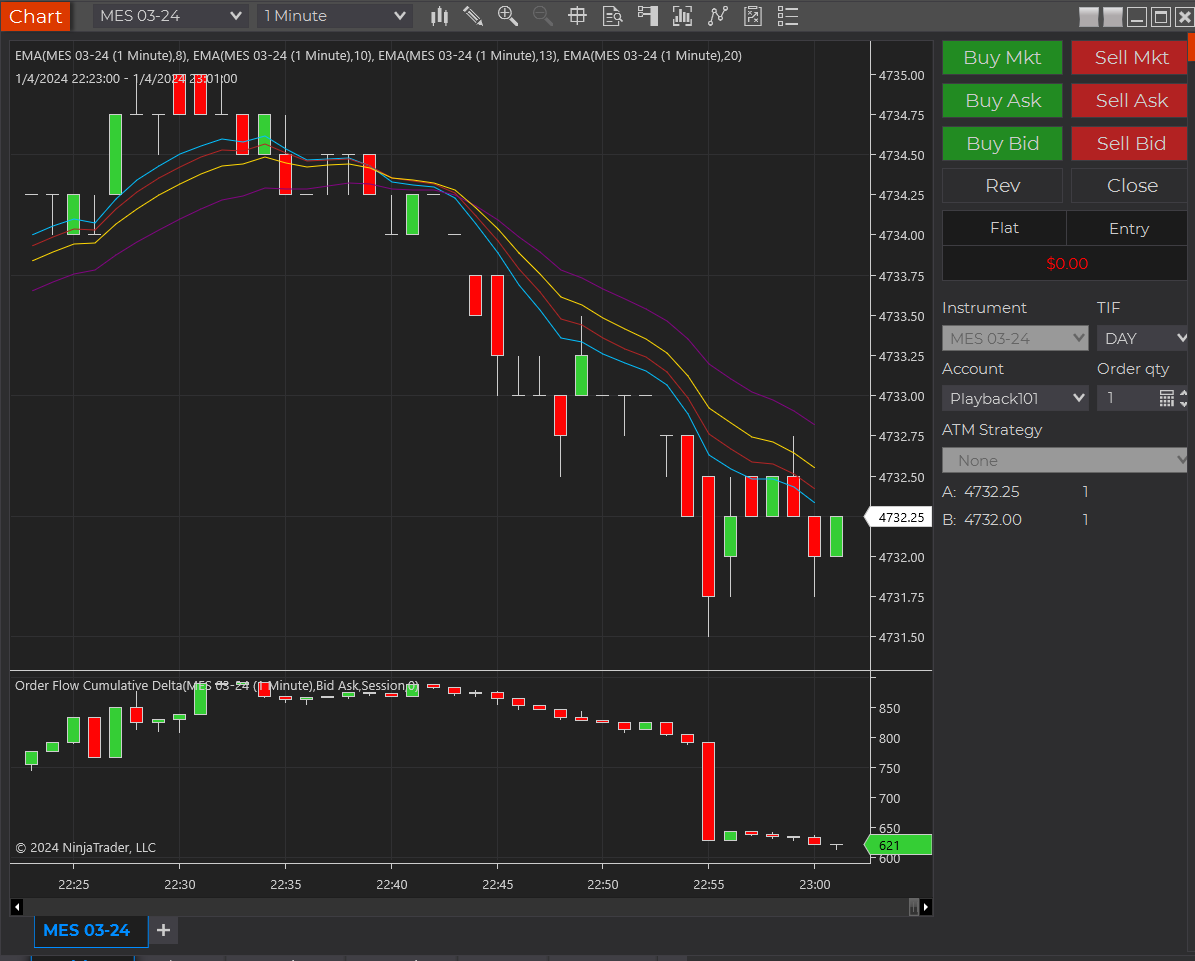The image size is (1195, 961).
Task: Click the 22:40 time axis label
Action: [x=391, y=885]
